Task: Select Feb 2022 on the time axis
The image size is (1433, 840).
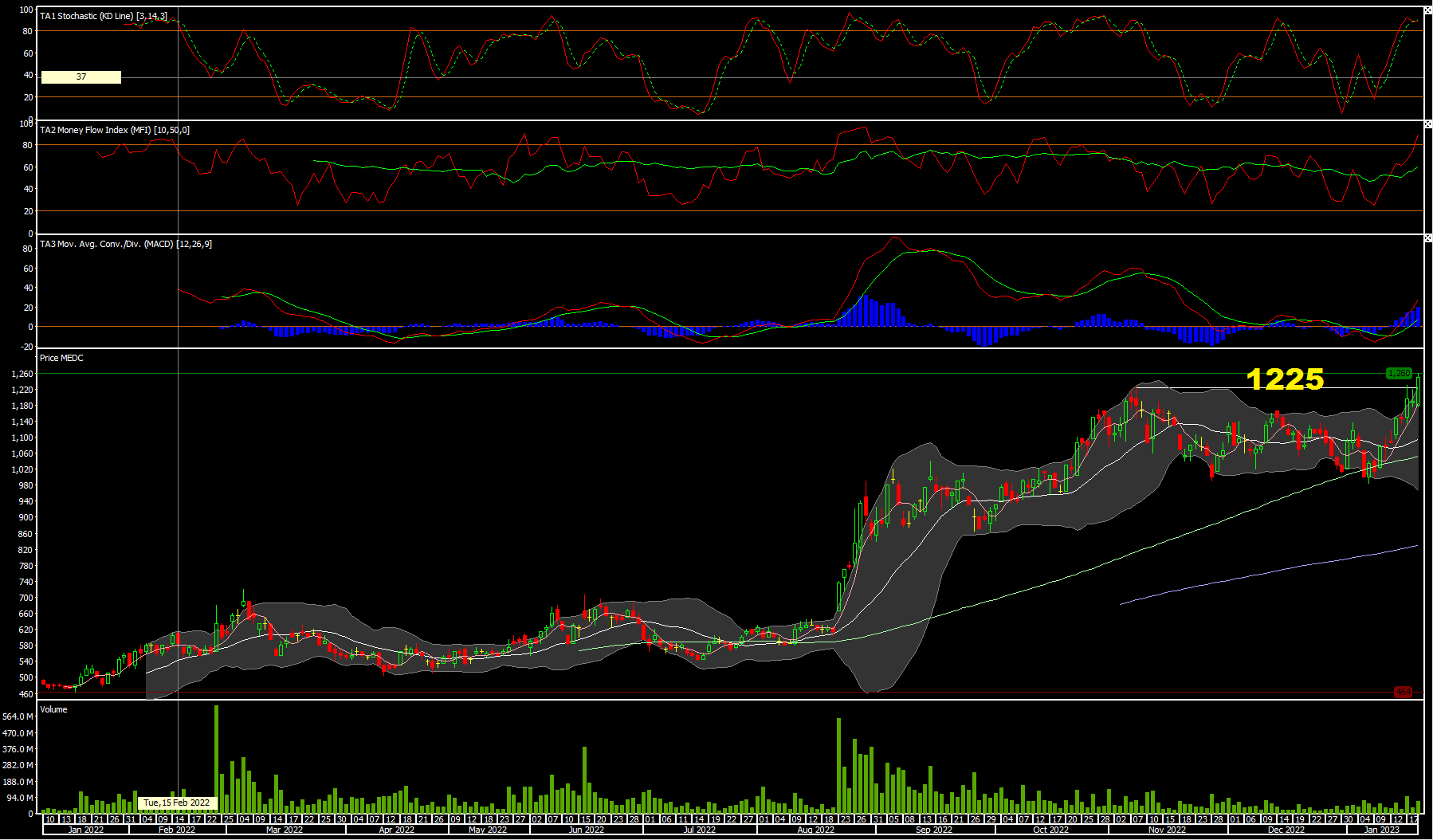Action: (x=177, y=830)
